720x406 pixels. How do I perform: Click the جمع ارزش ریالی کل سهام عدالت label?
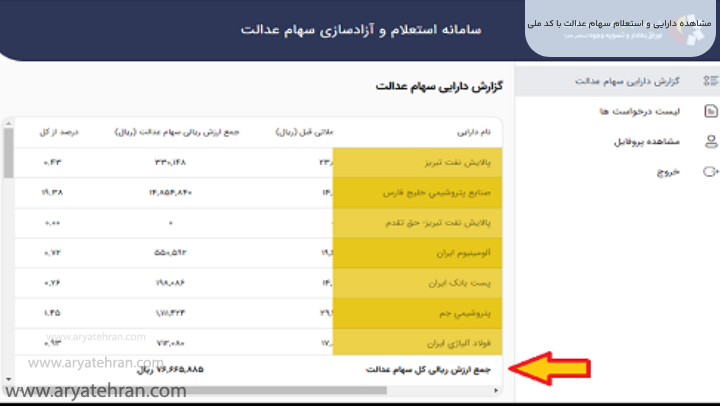point(428,369)
